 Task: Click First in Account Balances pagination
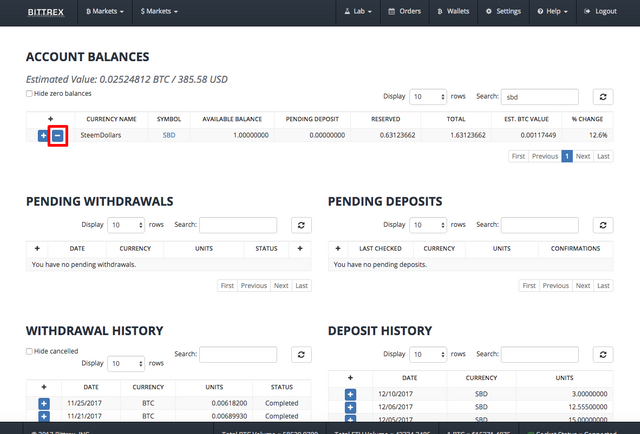pyautogui.click(x=518, y=156)
